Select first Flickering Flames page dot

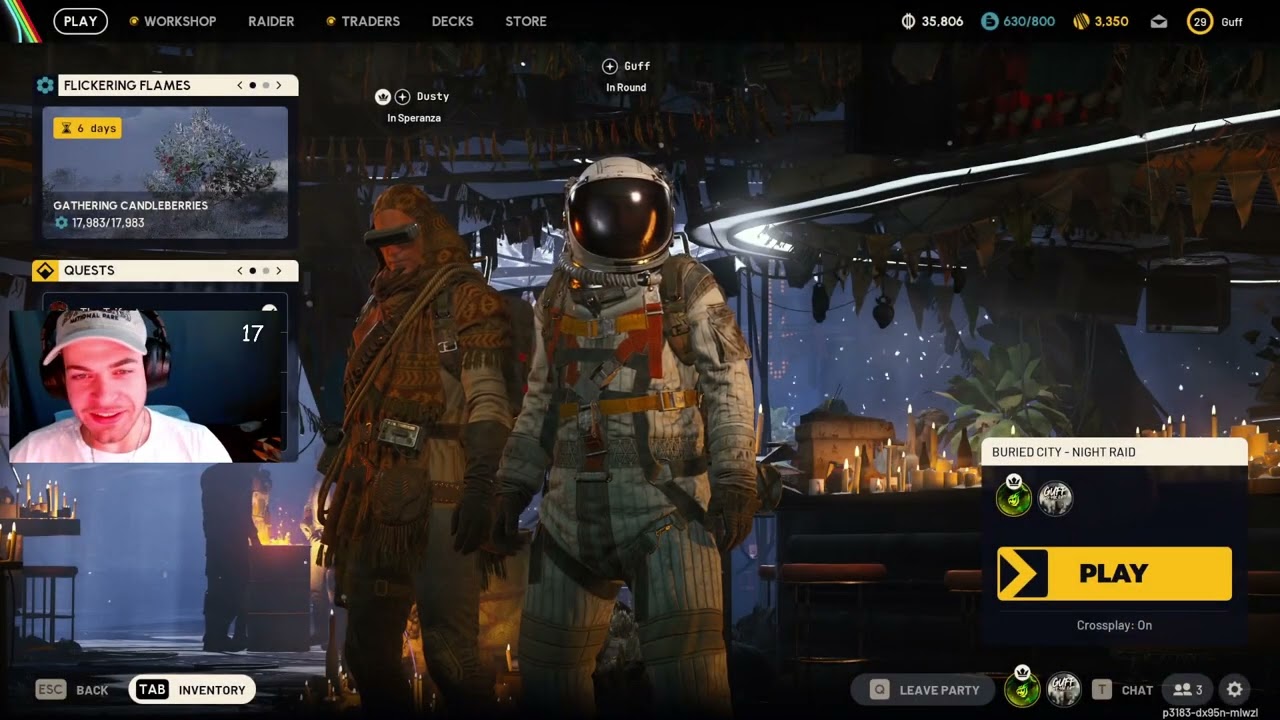coord(252,86)
